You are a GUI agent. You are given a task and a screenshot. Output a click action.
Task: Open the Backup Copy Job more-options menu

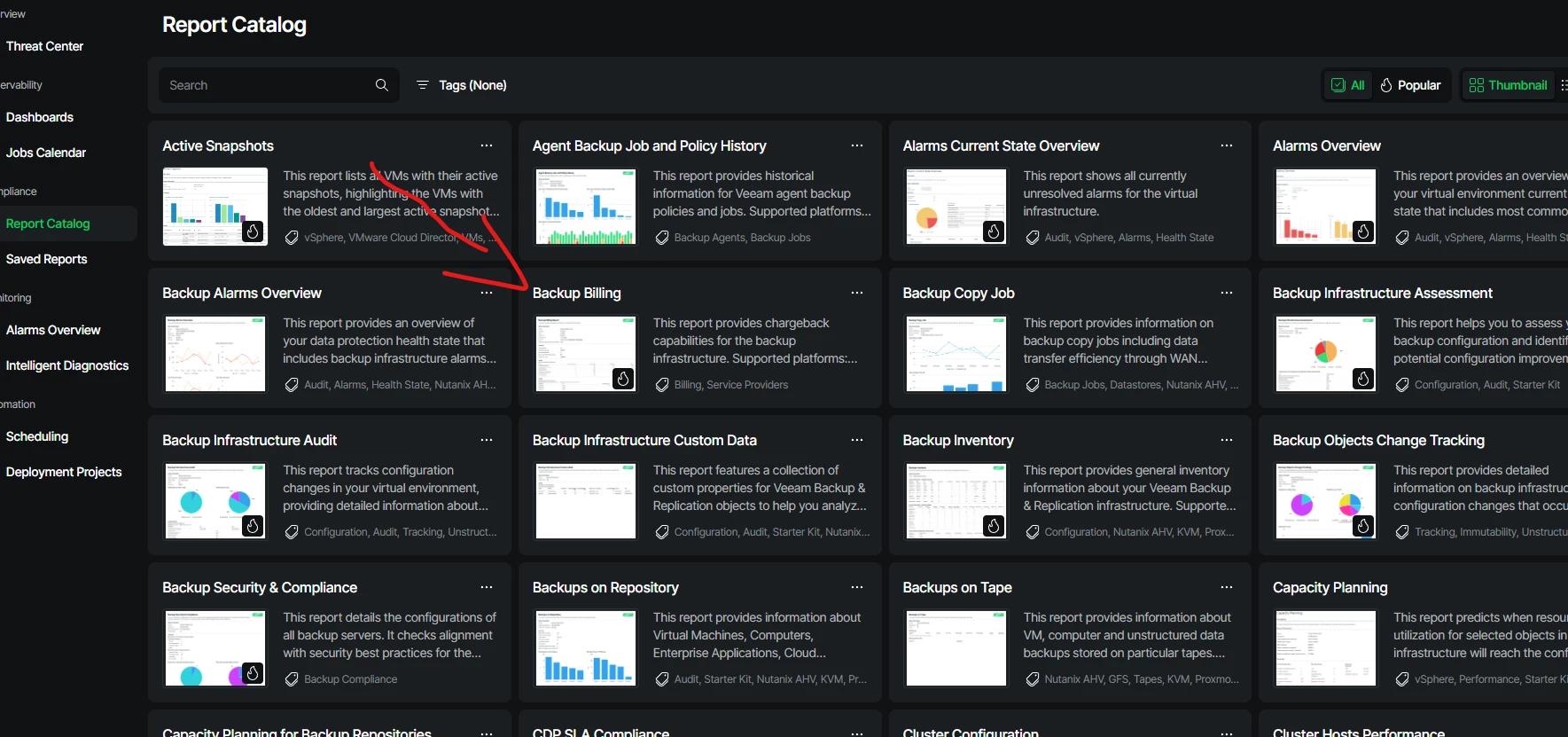click(1227, 293)
